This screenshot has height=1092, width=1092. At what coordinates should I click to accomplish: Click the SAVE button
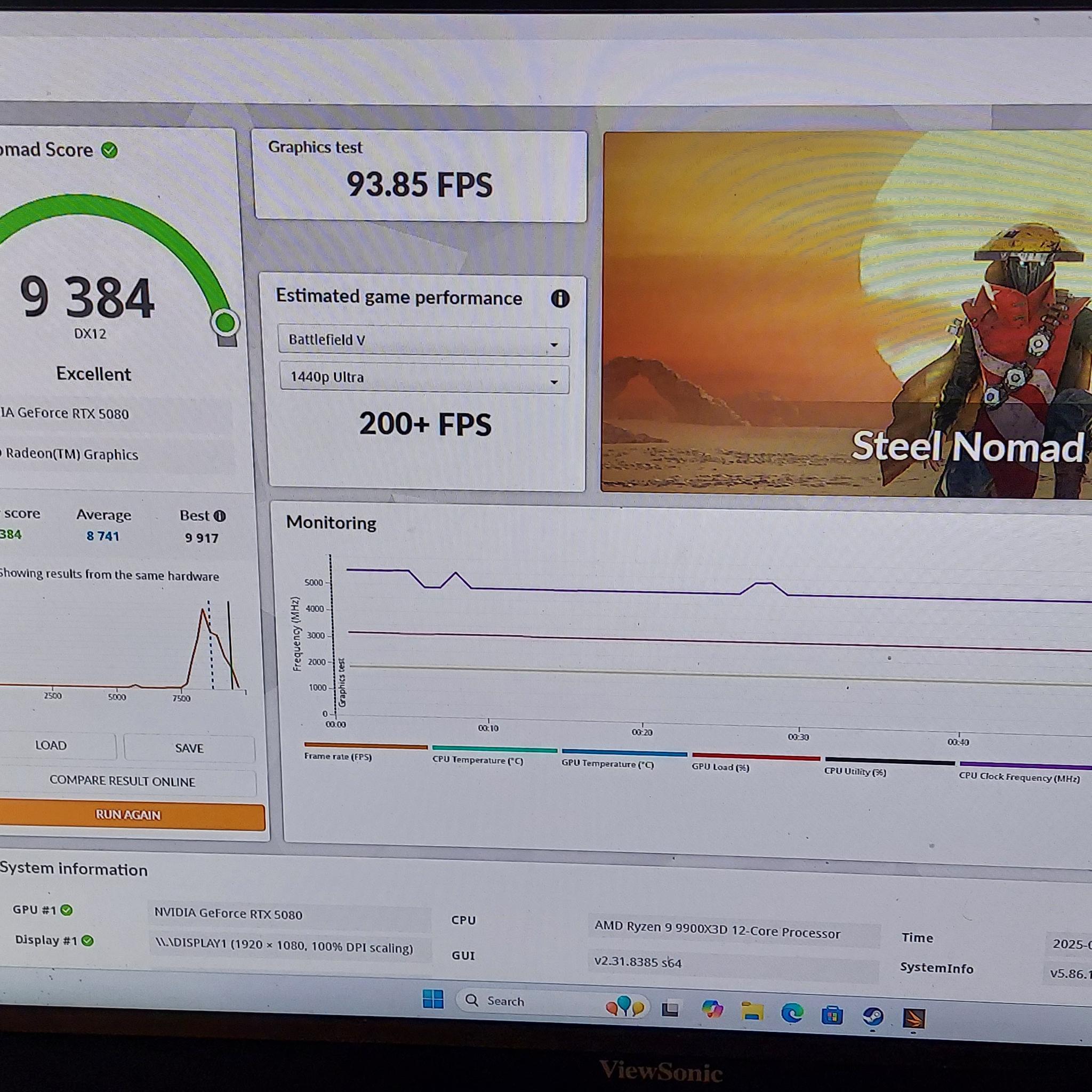click(189, 748)
